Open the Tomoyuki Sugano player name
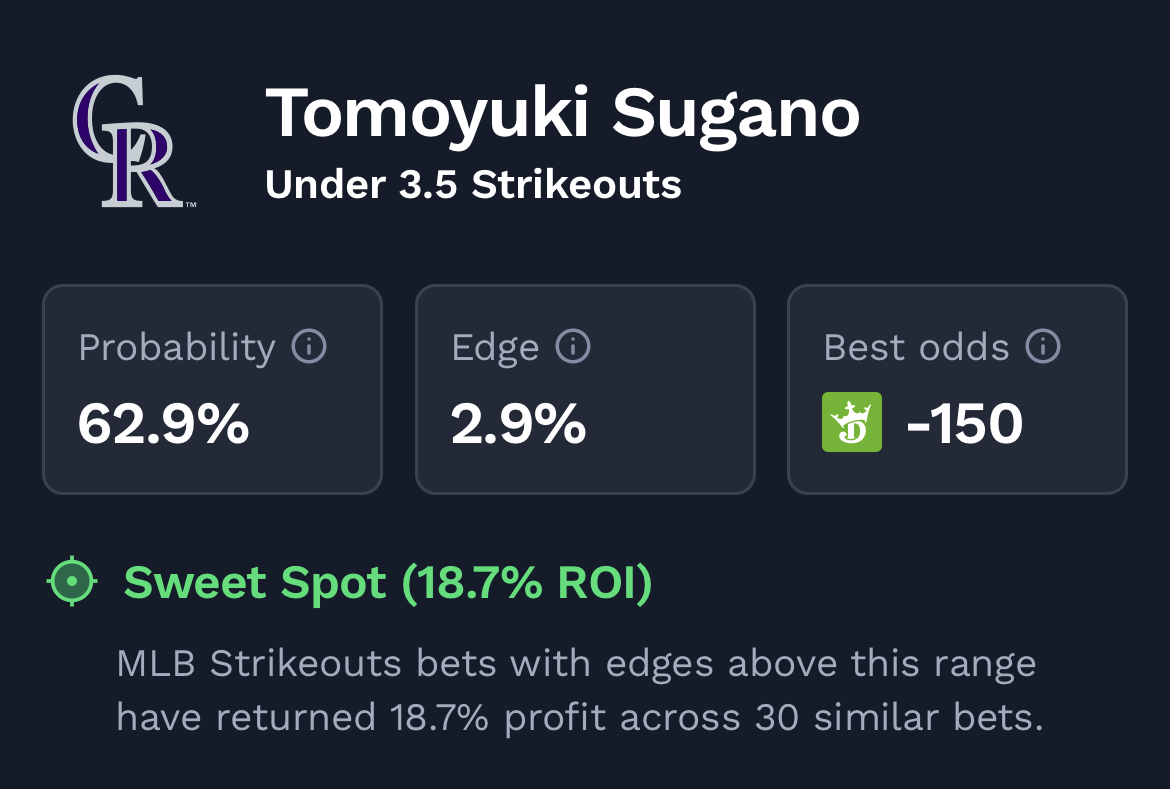1170x789 pixels. [x=562, y=113]
